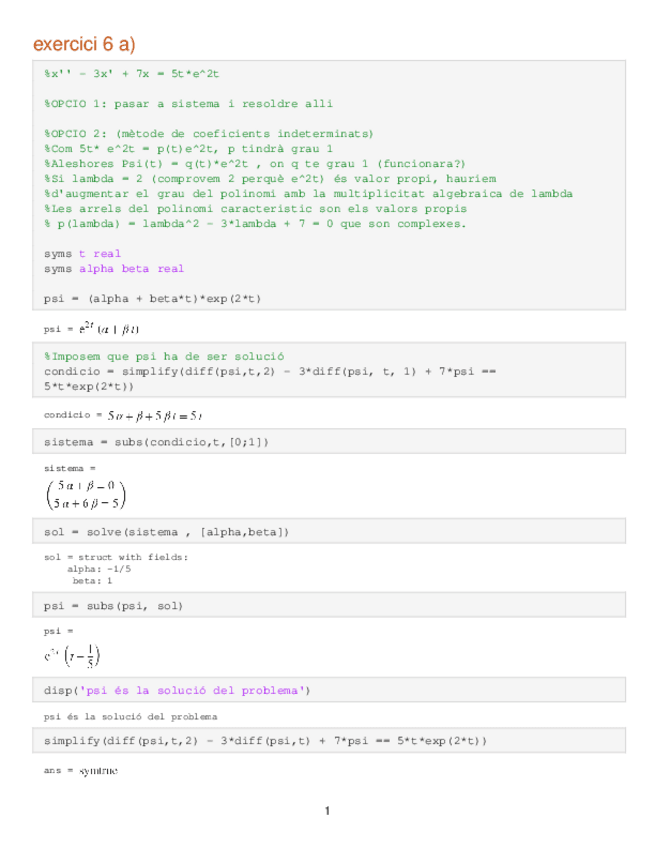Click the "exercici 6 a)" heading
Screen dimensions: 655x848
pyautogui.click(x=84, y=44)
